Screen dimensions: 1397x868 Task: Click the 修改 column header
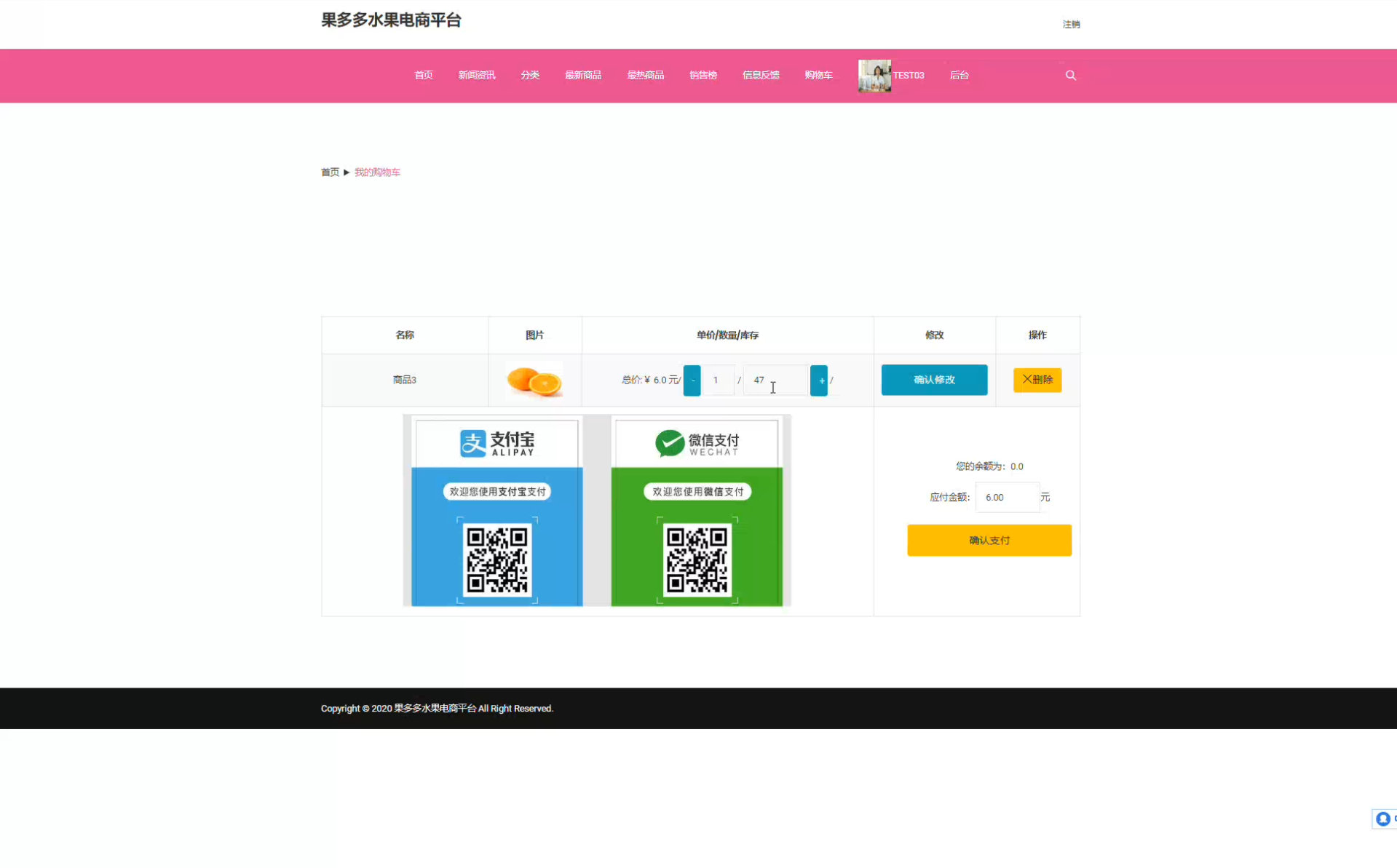tap(934, 335)
